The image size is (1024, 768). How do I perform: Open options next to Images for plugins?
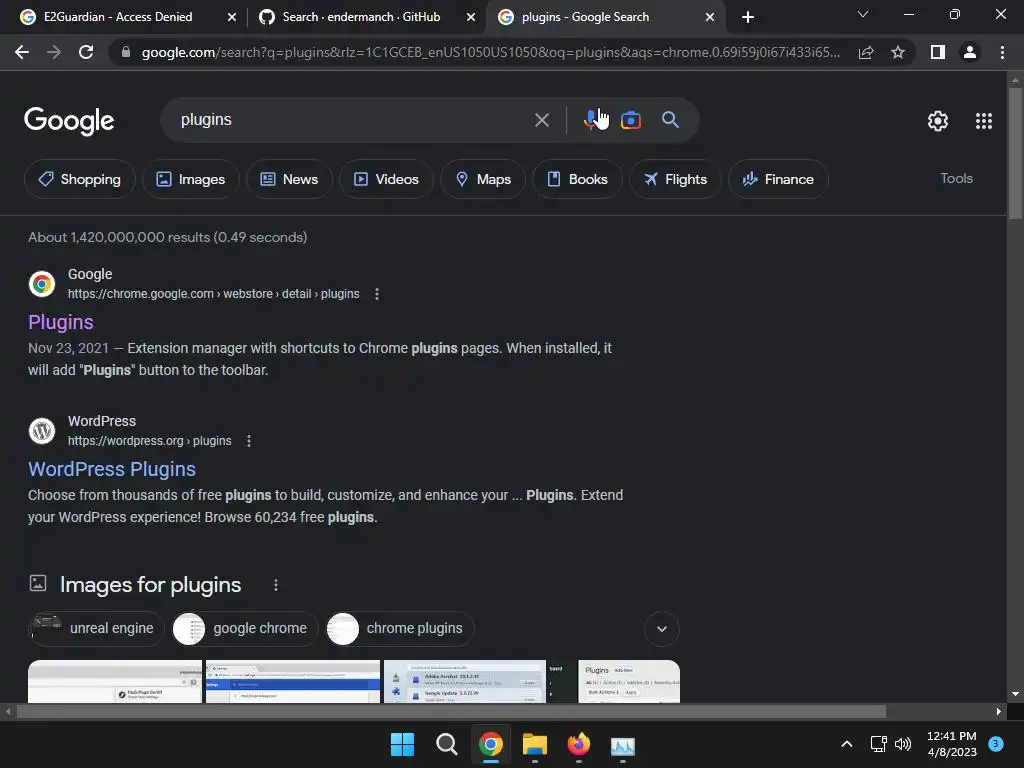[x=276, y=585]
